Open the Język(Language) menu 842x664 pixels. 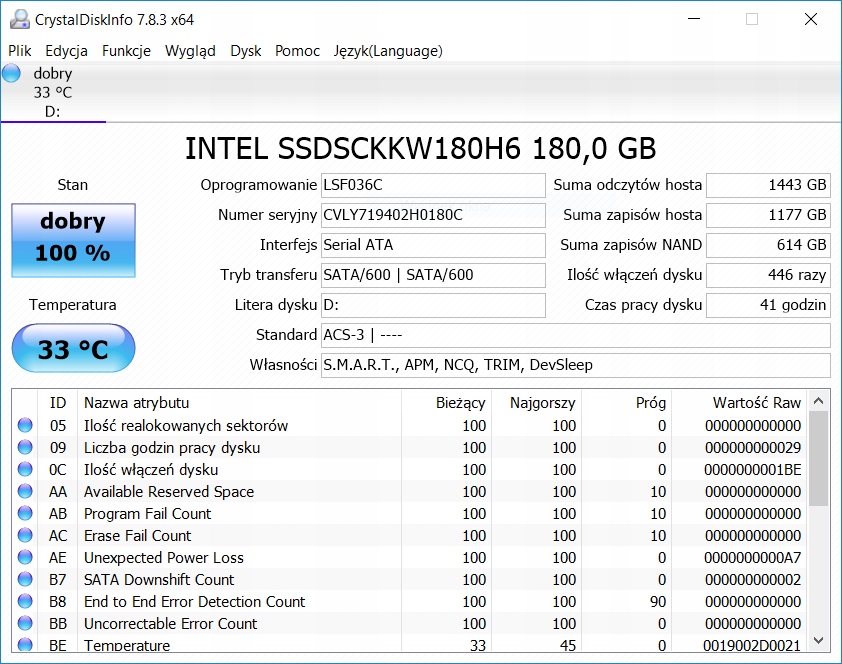(388, 51)
